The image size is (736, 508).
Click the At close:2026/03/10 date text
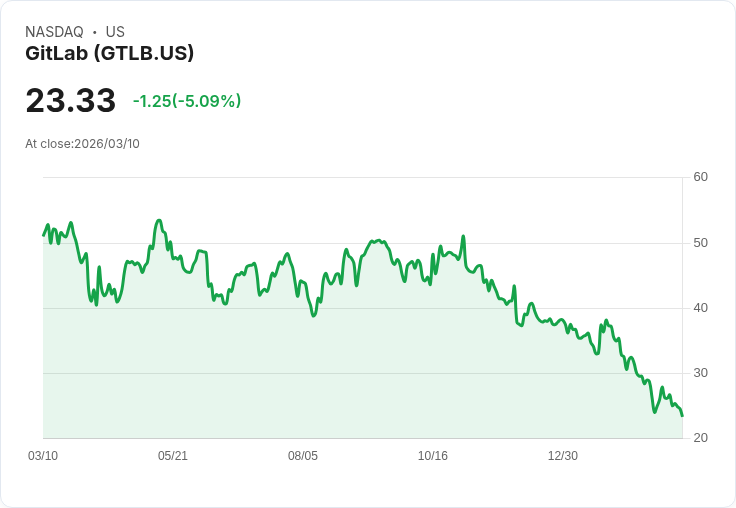coord(82,144)
